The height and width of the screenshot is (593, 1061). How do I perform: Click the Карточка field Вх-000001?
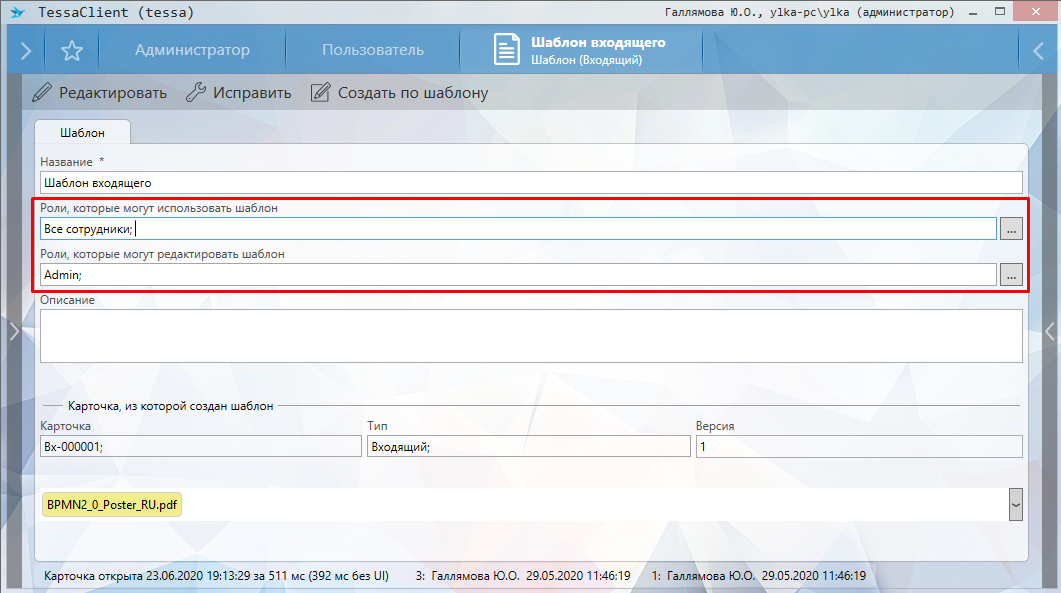click(201, 446)
